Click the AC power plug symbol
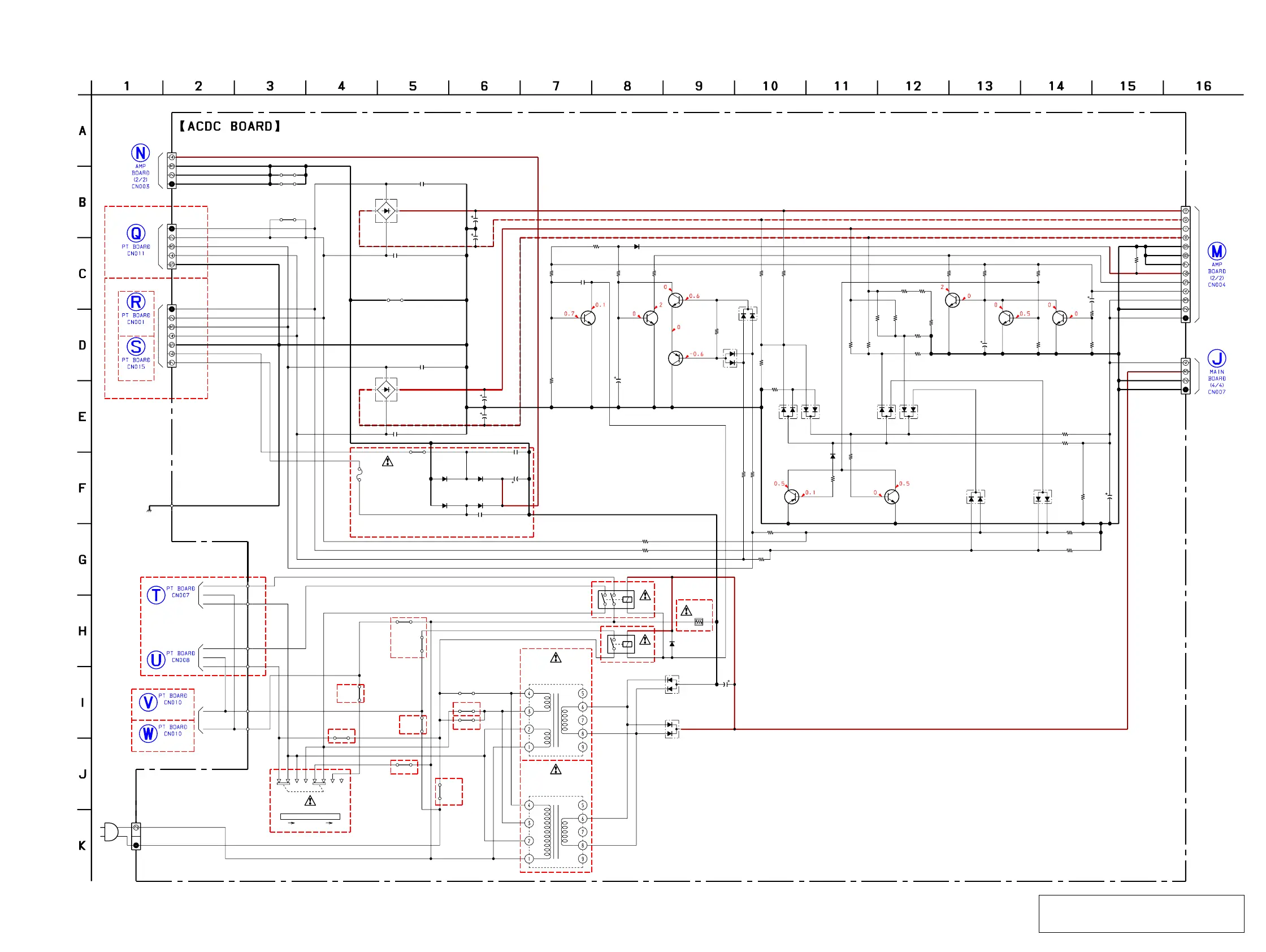 110,831
